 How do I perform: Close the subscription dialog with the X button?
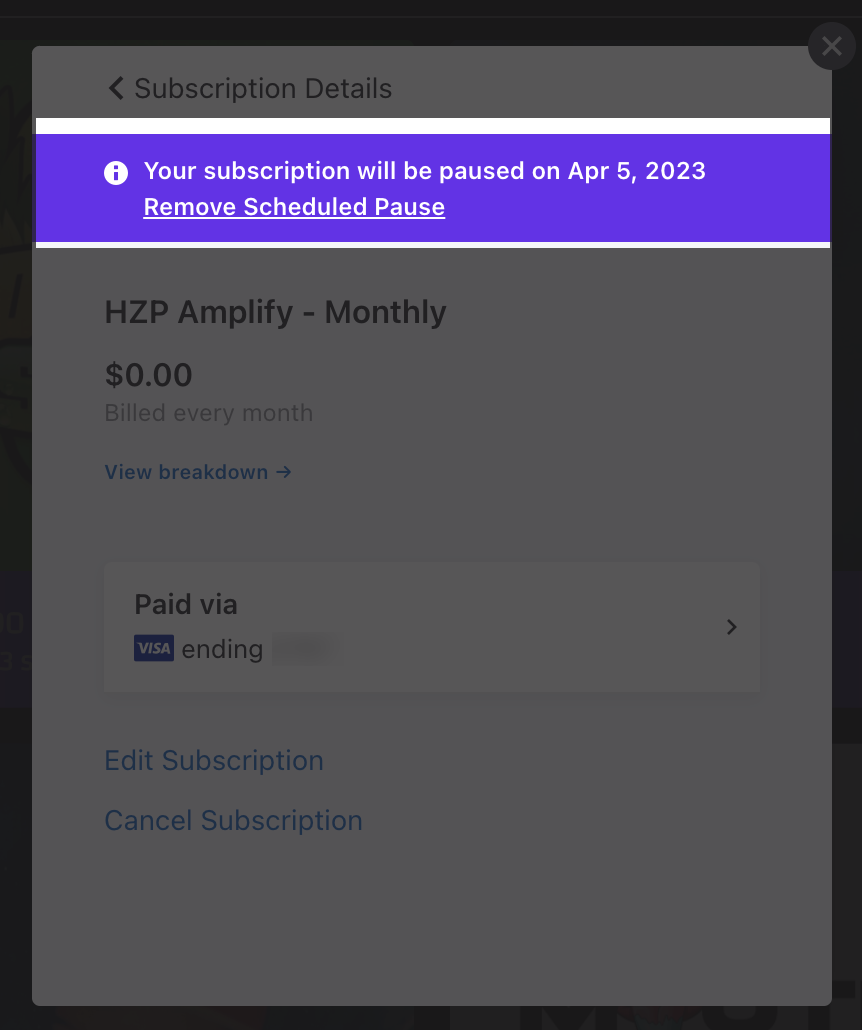pos(832,46)
